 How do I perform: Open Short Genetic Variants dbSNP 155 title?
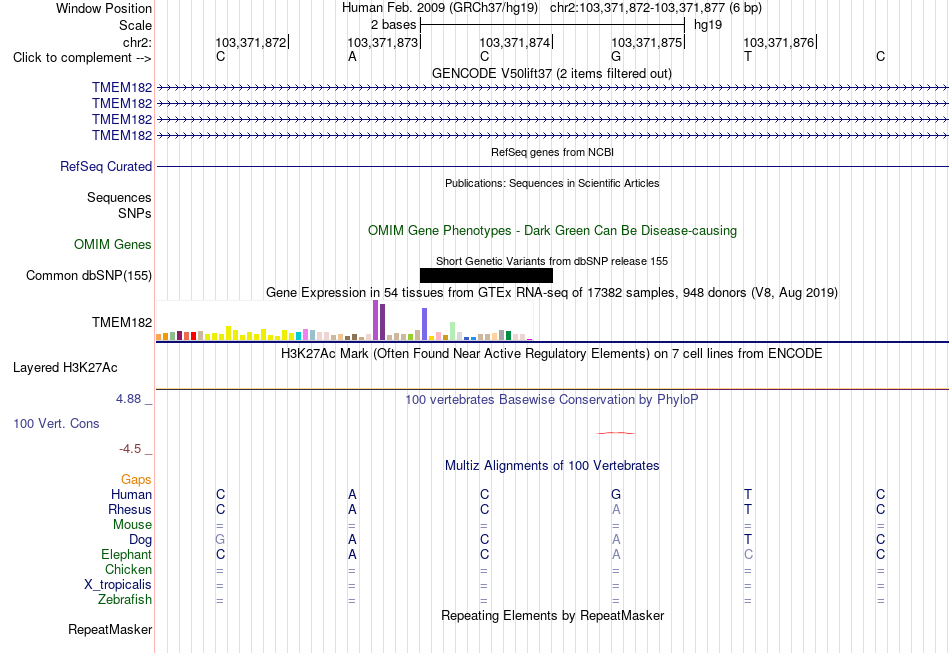tap(552, 261)
